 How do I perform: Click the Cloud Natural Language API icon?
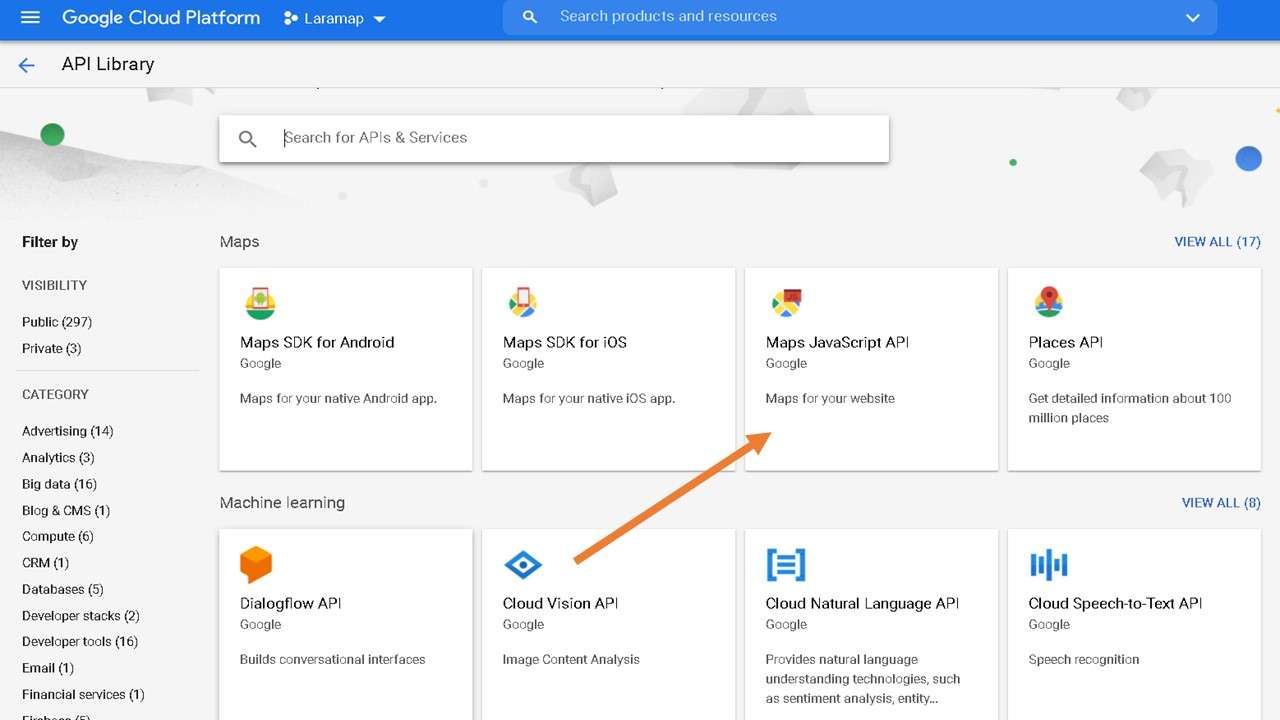click(786, 564)
